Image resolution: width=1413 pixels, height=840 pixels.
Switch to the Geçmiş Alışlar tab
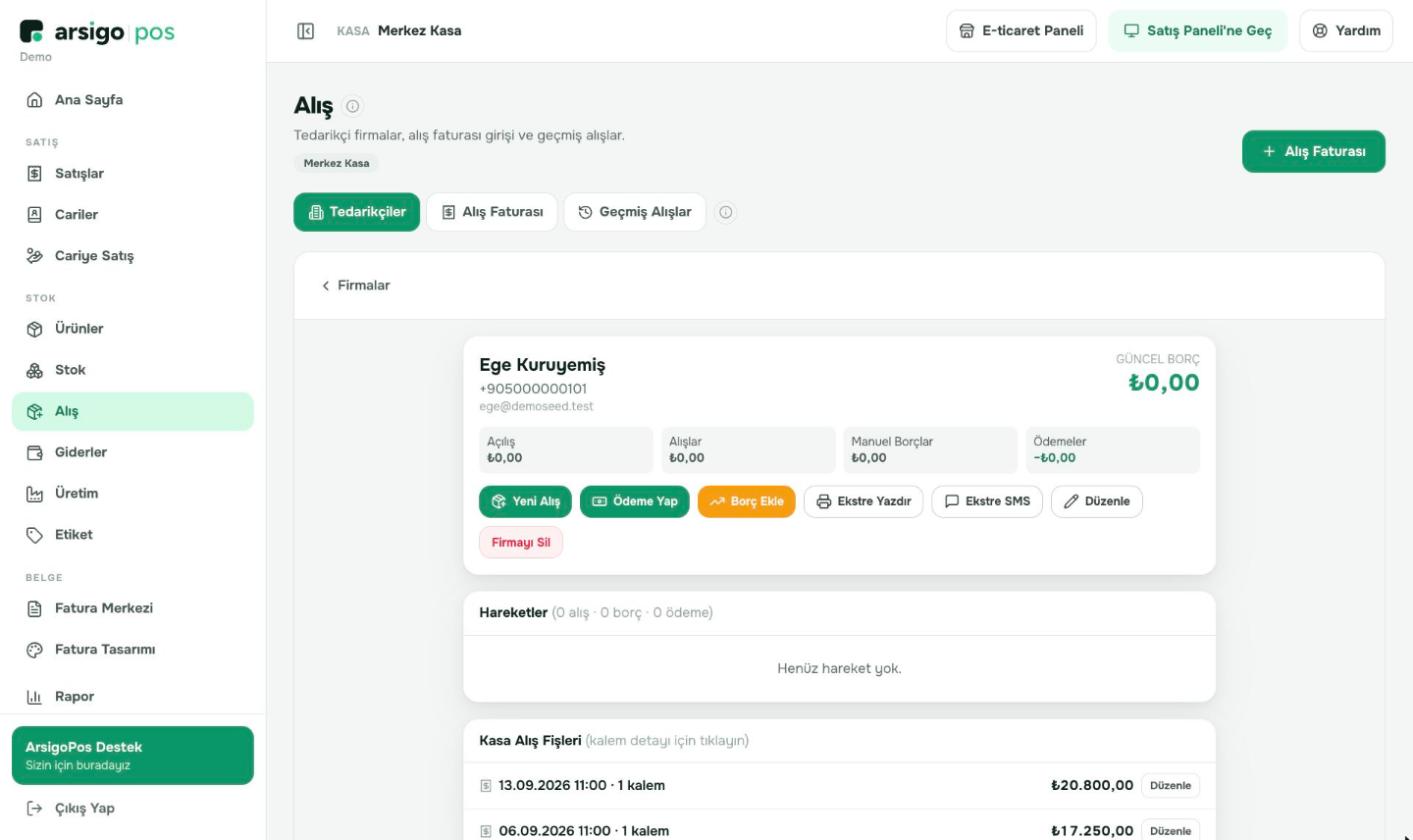click(x=635, y=212)
